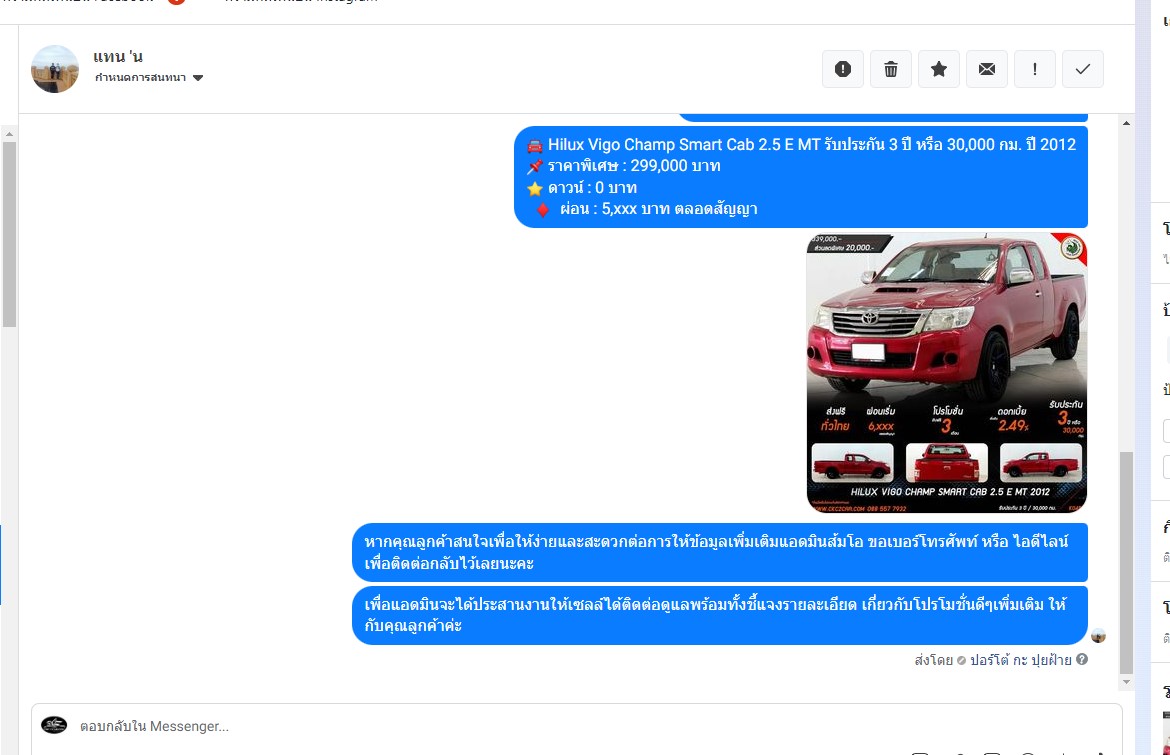Expand กำหนดการสนทนา dropdown arrow
1170x755 pixels.
[x=198, y=78]
